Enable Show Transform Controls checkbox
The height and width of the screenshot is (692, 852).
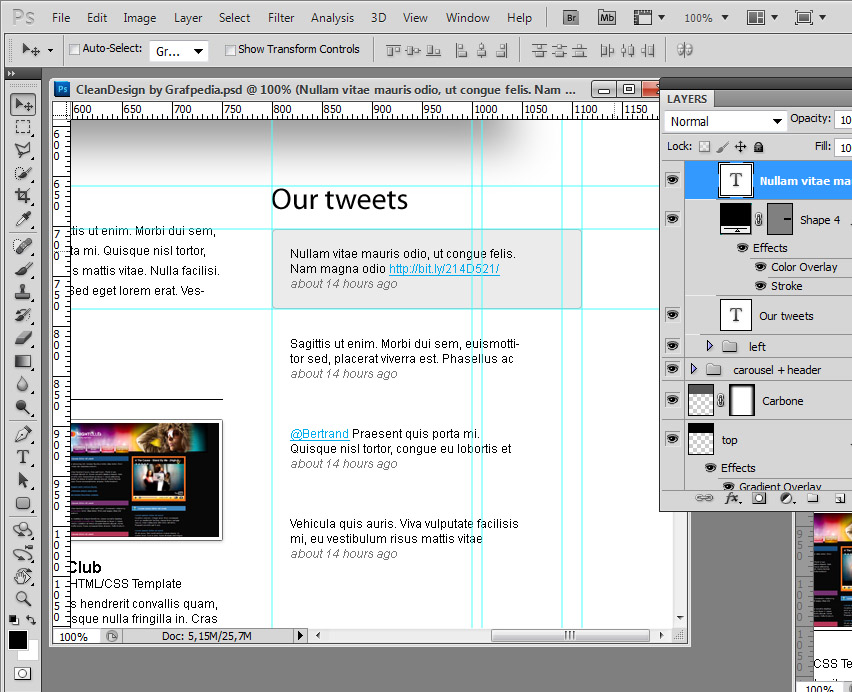230,50
